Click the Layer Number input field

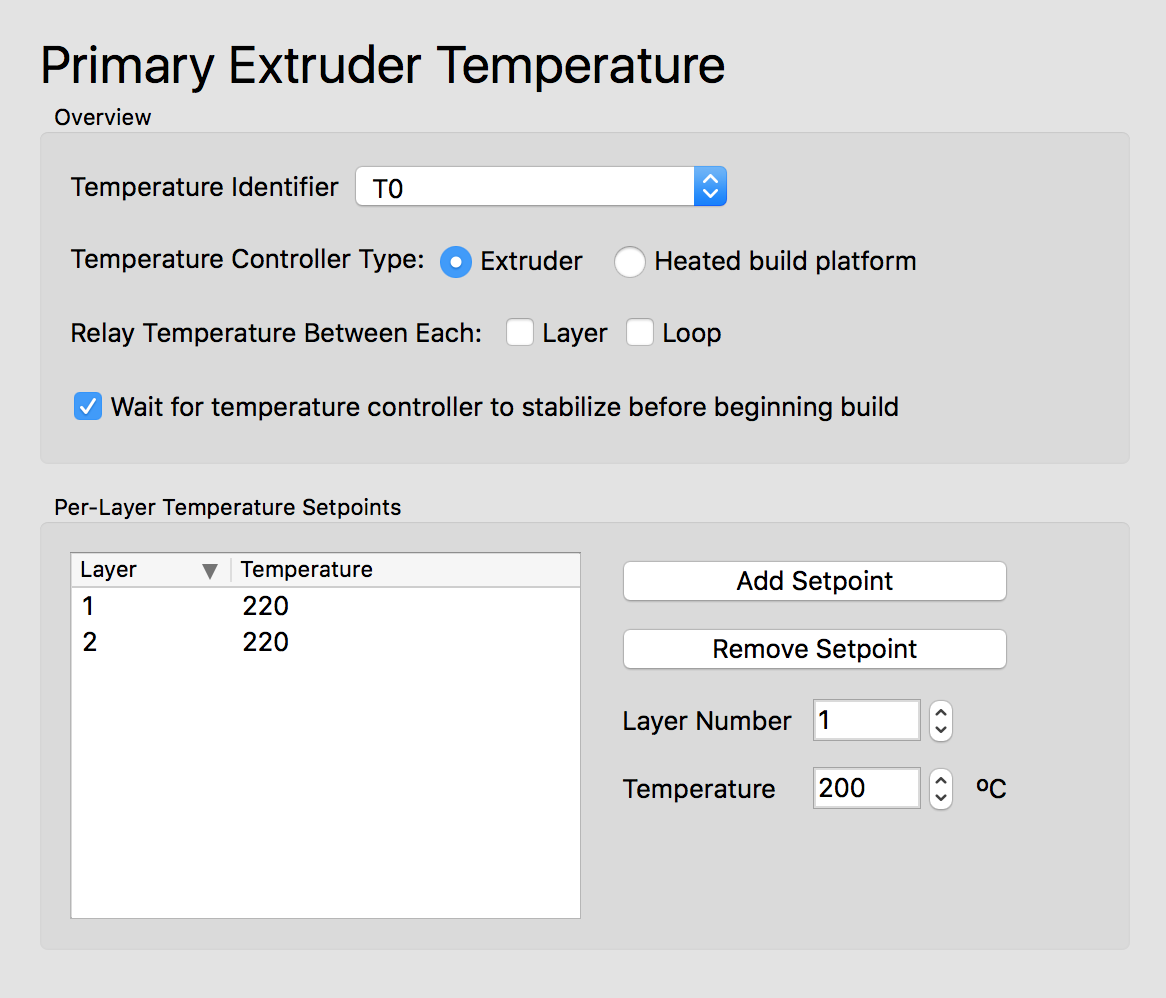click(x=866, y=720)
